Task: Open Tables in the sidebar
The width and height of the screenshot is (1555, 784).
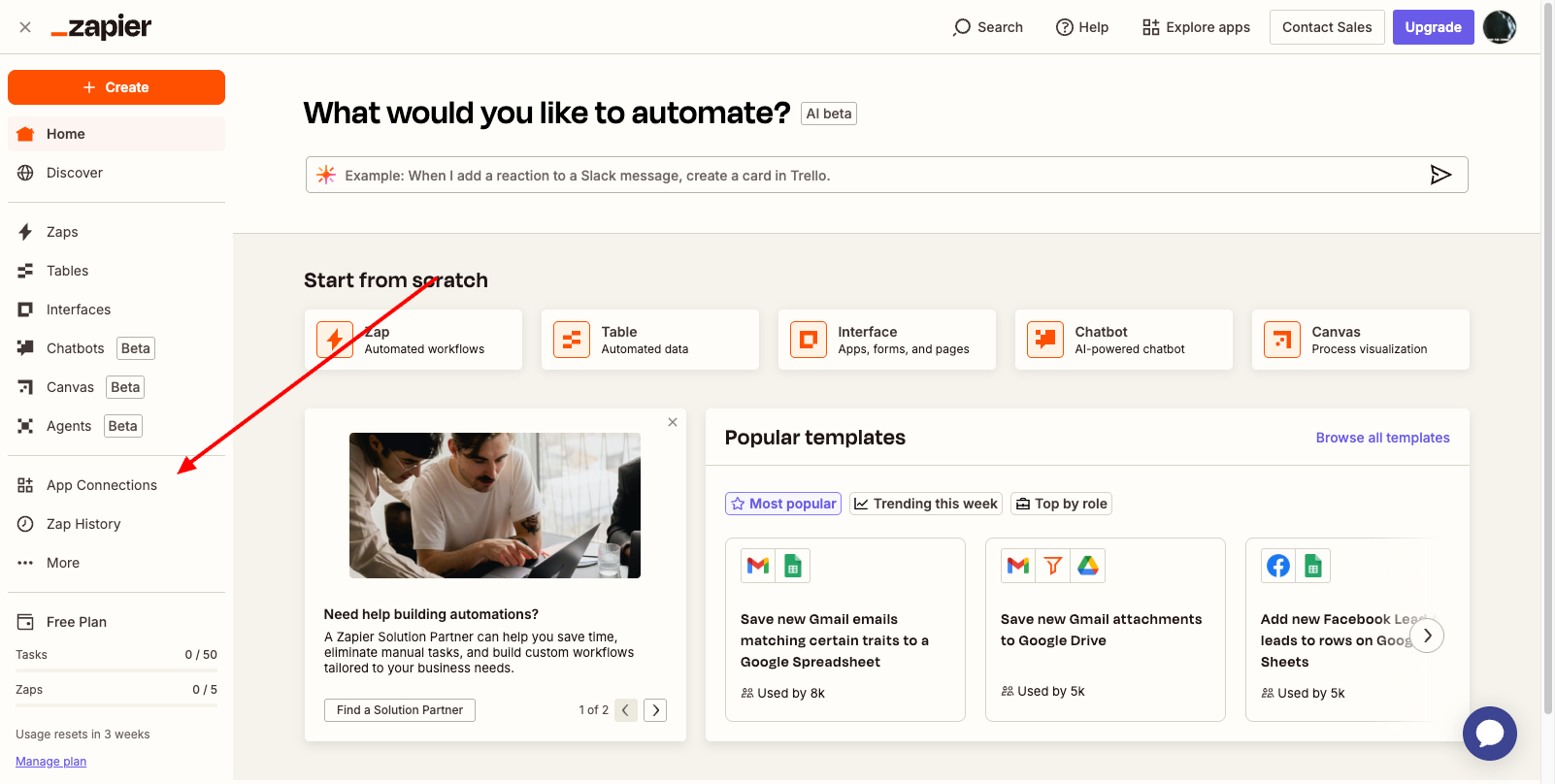Action: pyautogui.click(x=116, y=271)
